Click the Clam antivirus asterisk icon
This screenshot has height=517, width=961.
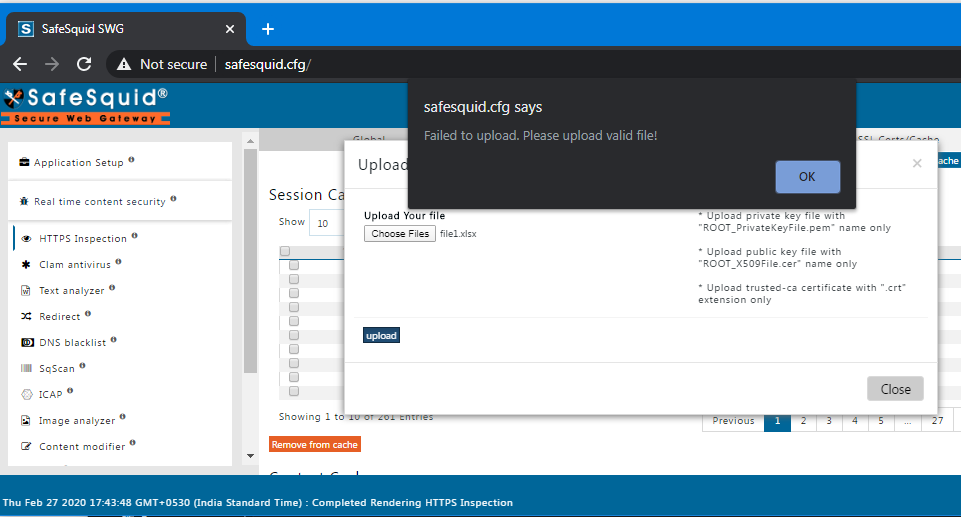click(x=26, y=265)
